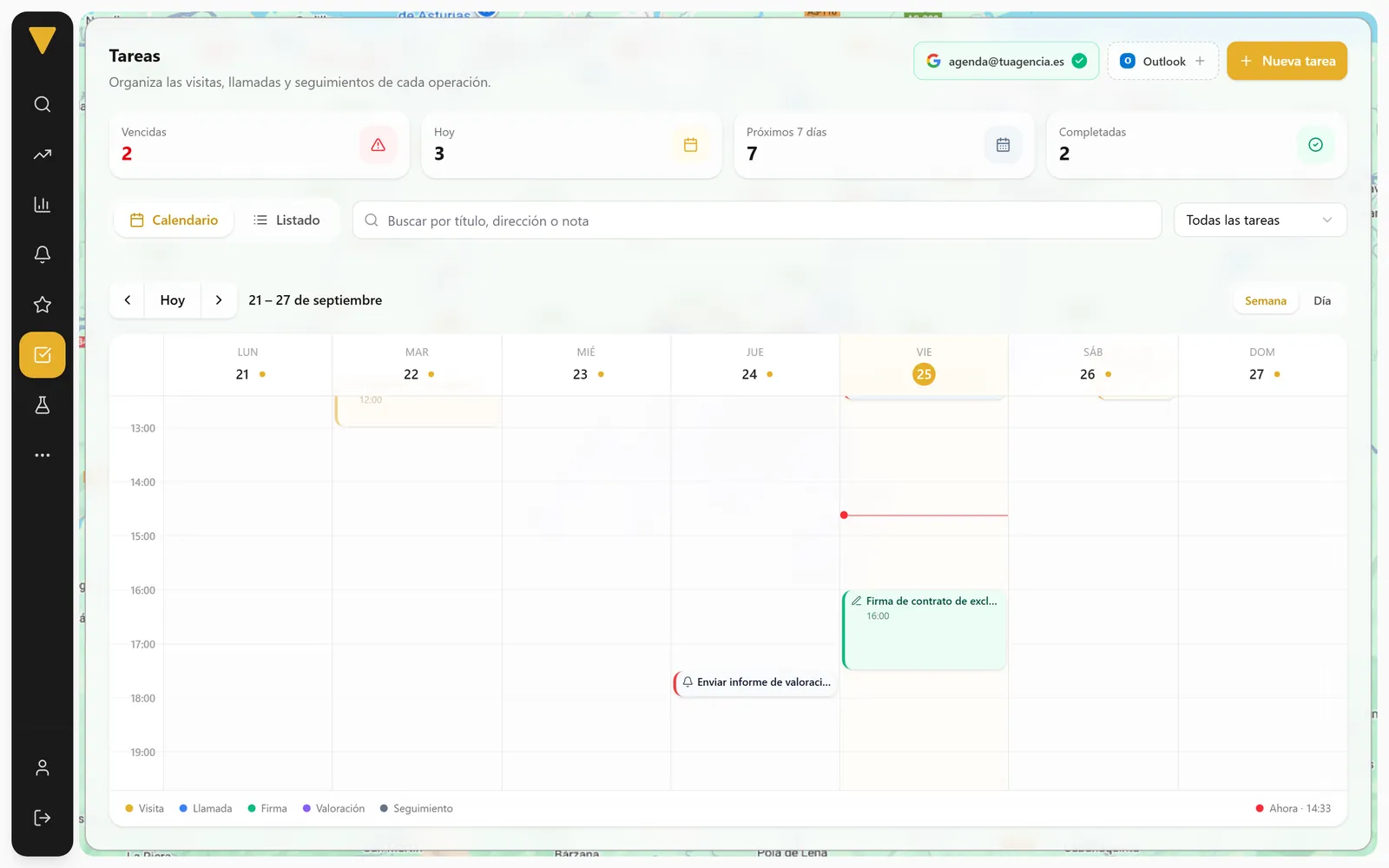Select the tasks checkbox sidebar icon
1389x868 pixels.
[43, 355]
